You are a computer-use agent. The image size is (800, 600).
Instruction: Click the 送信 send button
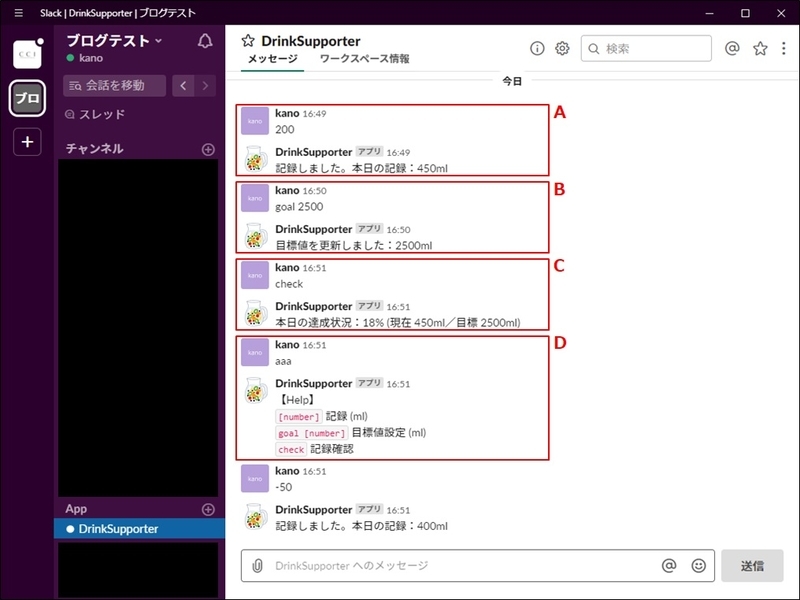pos(752,565)
